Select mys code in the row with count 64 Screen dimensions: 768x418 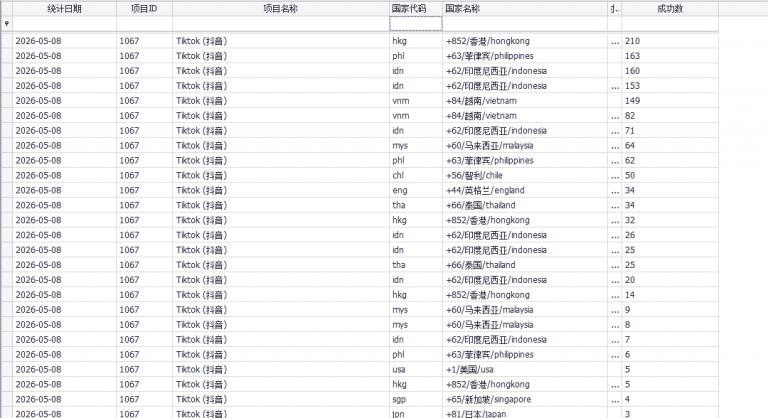point(416,146)
